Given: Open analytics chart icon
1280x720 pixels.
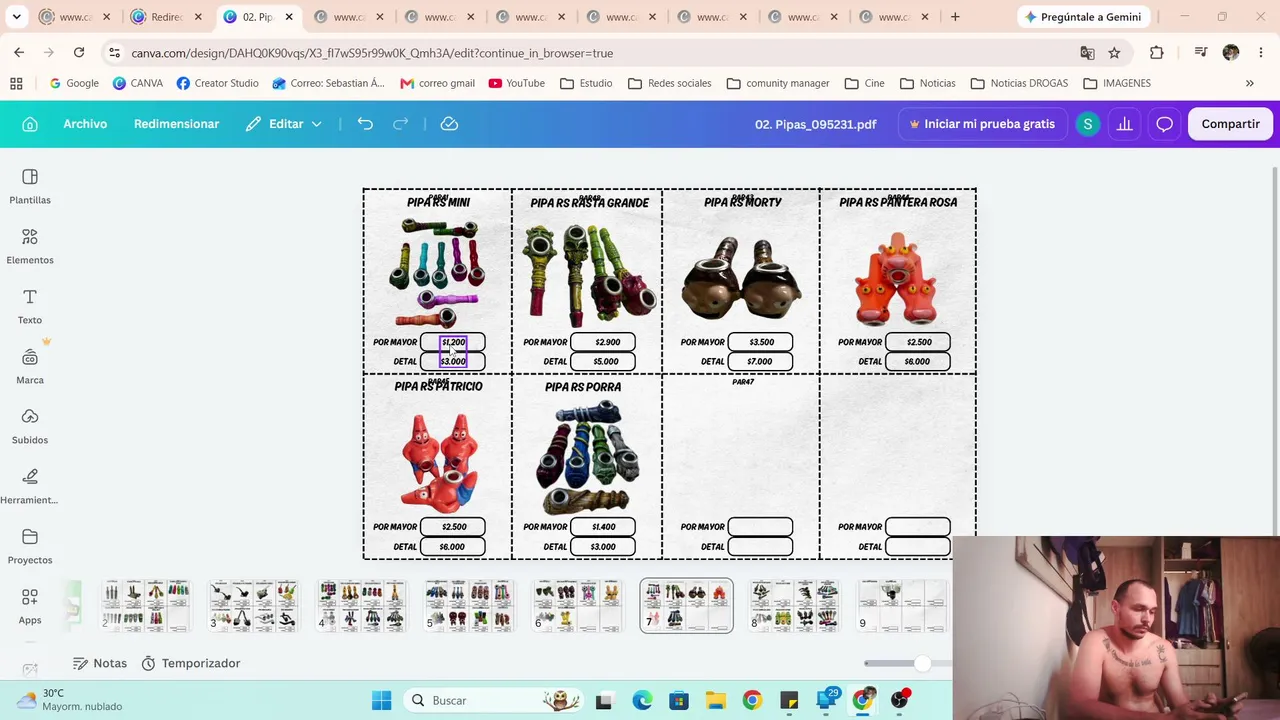Looking at the screenshot, I should tap(1125, 124).
